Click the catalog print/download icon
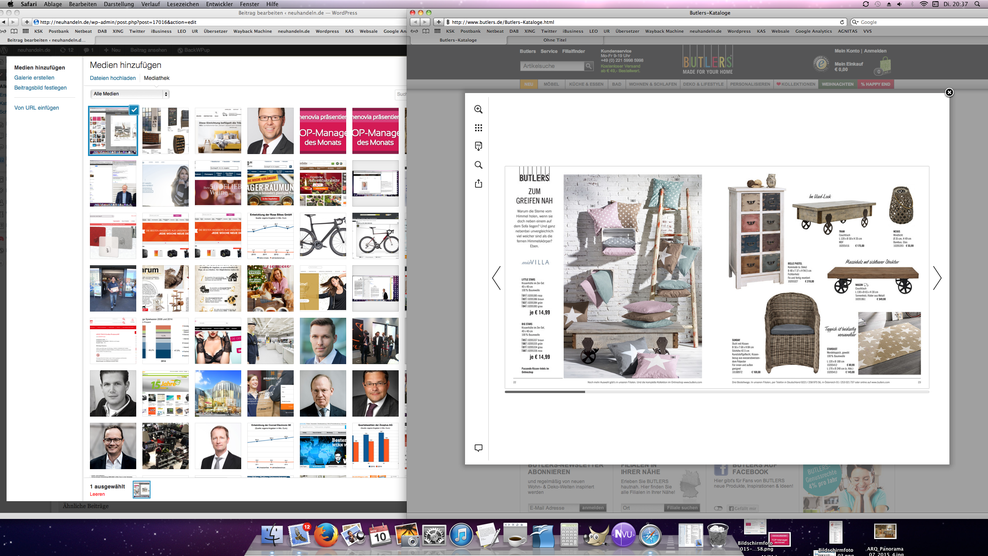Image resolution: width=988 pixels, height=556 pixels. pos(478,146)
